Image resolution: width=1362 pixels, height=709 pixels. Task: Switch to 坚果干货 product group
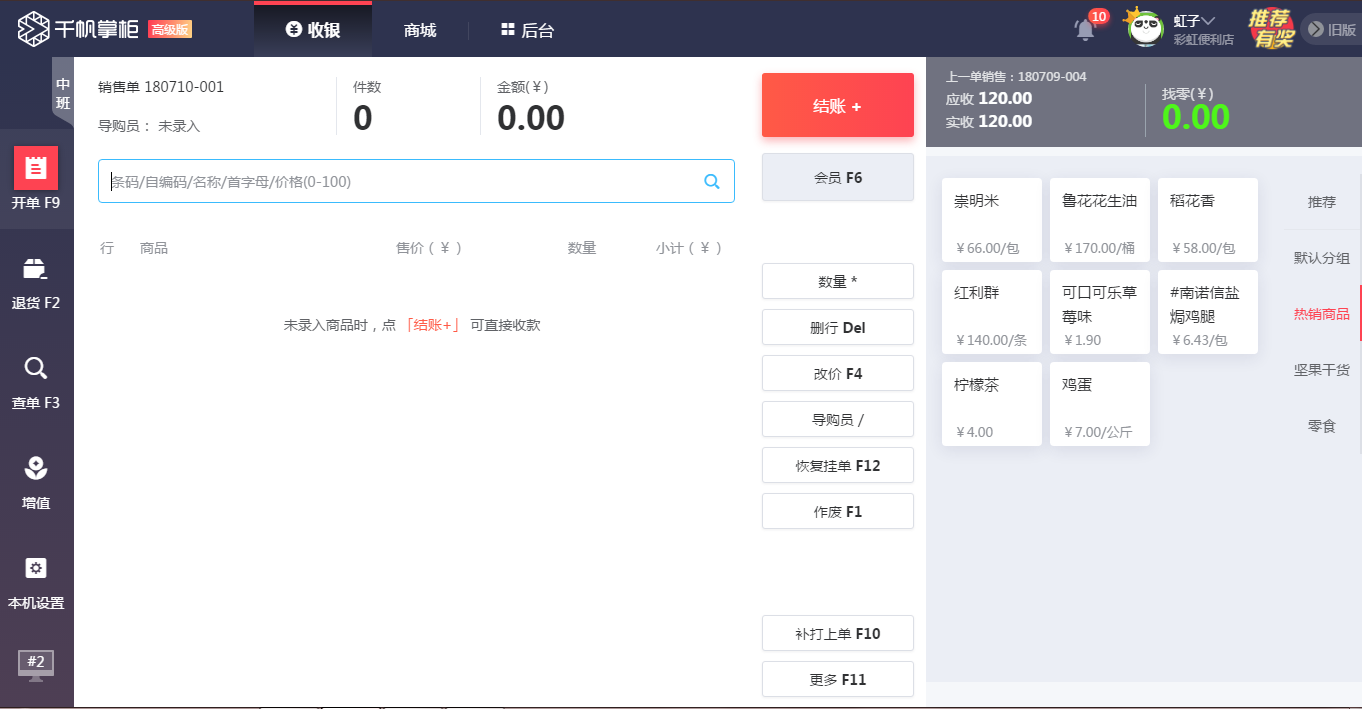click(x=1322, y=370)
